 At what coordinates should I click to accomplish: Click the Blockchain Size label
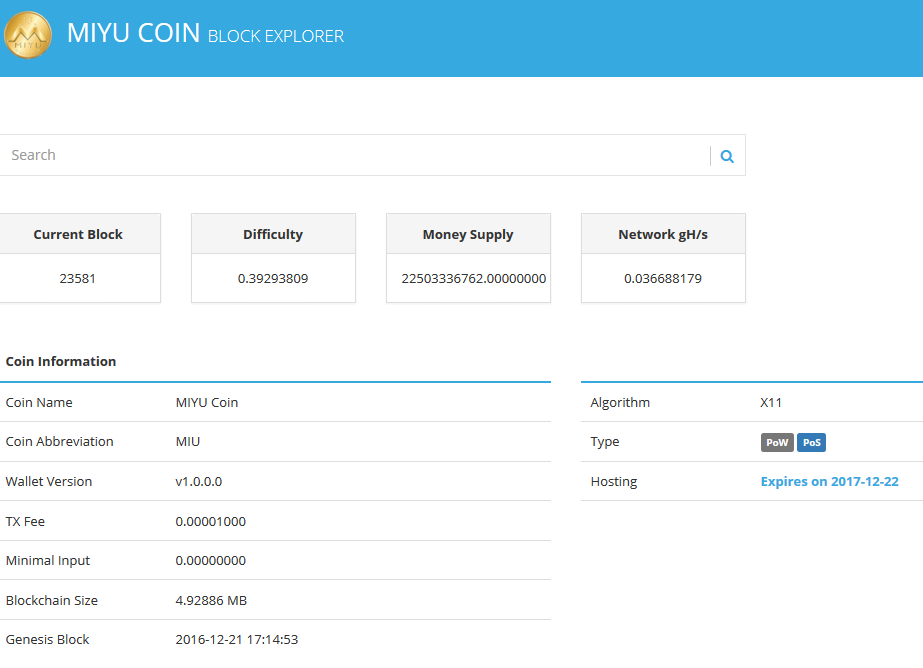52,600
